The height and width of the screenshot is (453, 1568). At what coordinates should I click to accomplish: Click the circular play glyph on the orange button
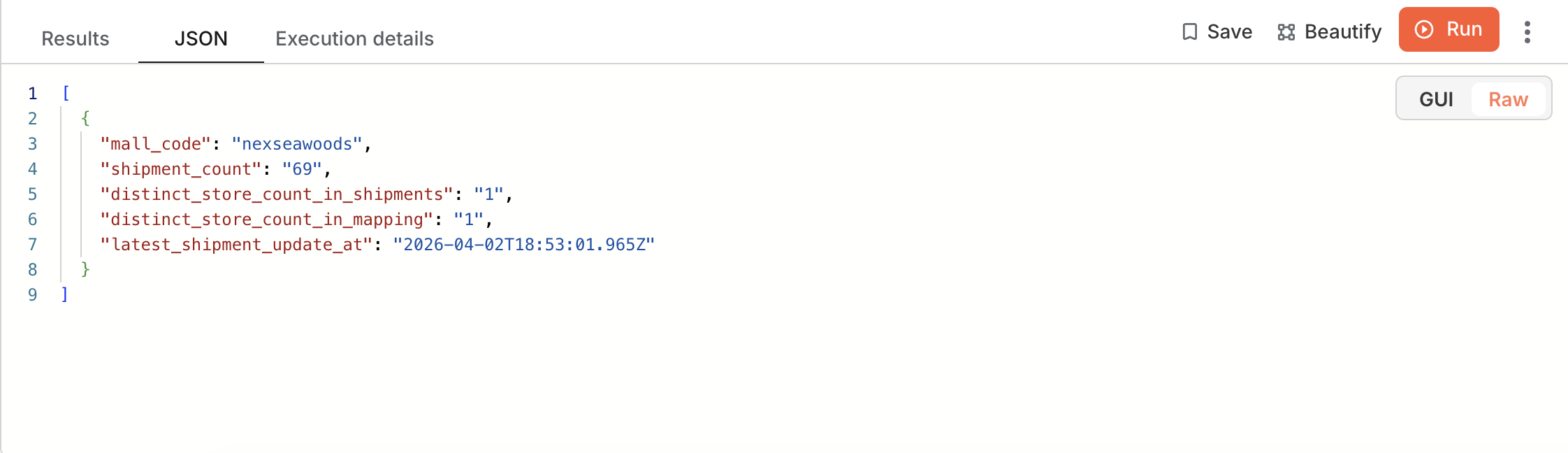coord(1423,30)
